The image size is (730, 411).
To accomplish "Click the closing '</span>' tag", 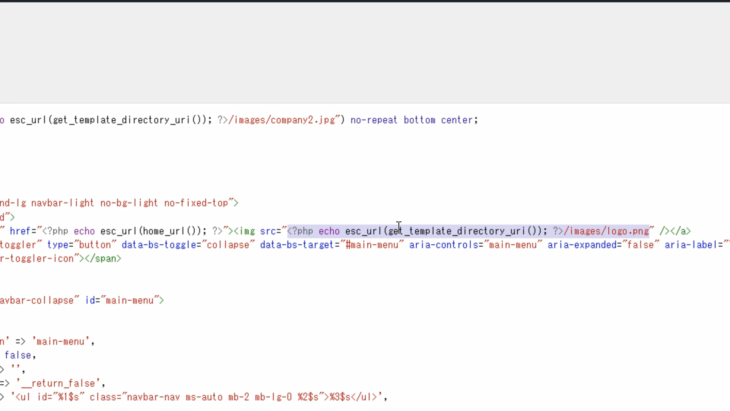I will 102,258.
